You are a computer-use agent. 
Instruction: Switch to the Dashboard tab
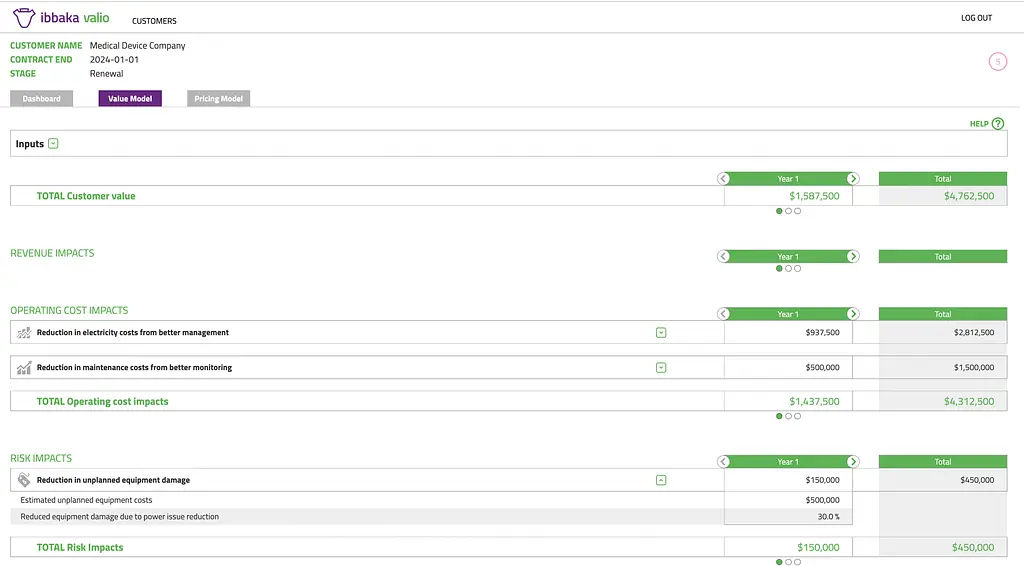click(x=42, y=99)
